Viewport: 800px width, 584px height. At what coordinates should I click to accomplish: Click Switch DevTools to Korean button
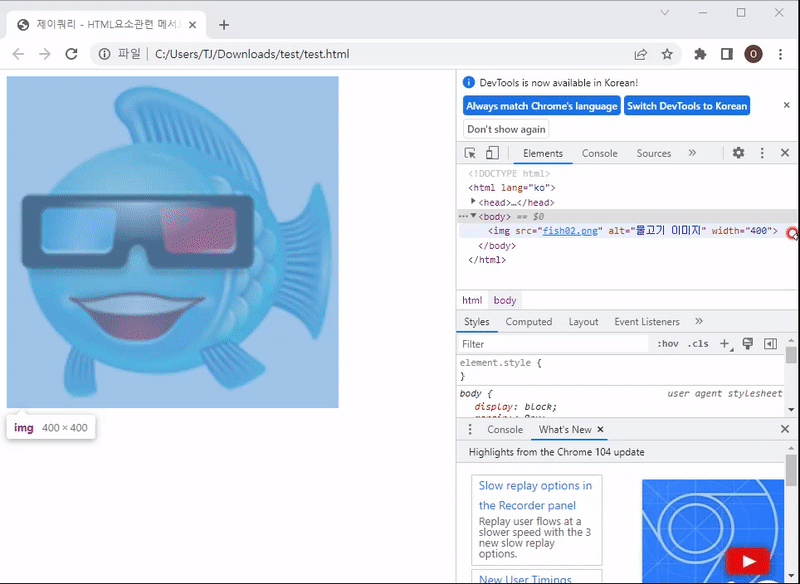point(687,106)
